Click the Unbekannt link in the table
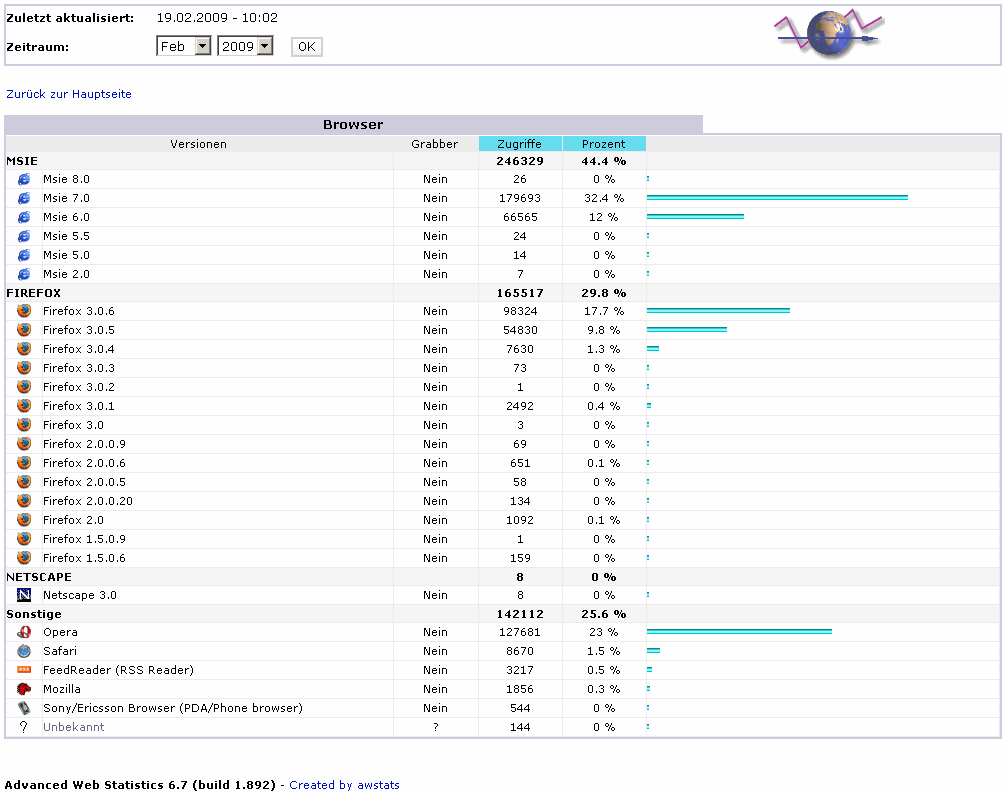The width and height of the screenshot is (1004, 793). point(73,727)
